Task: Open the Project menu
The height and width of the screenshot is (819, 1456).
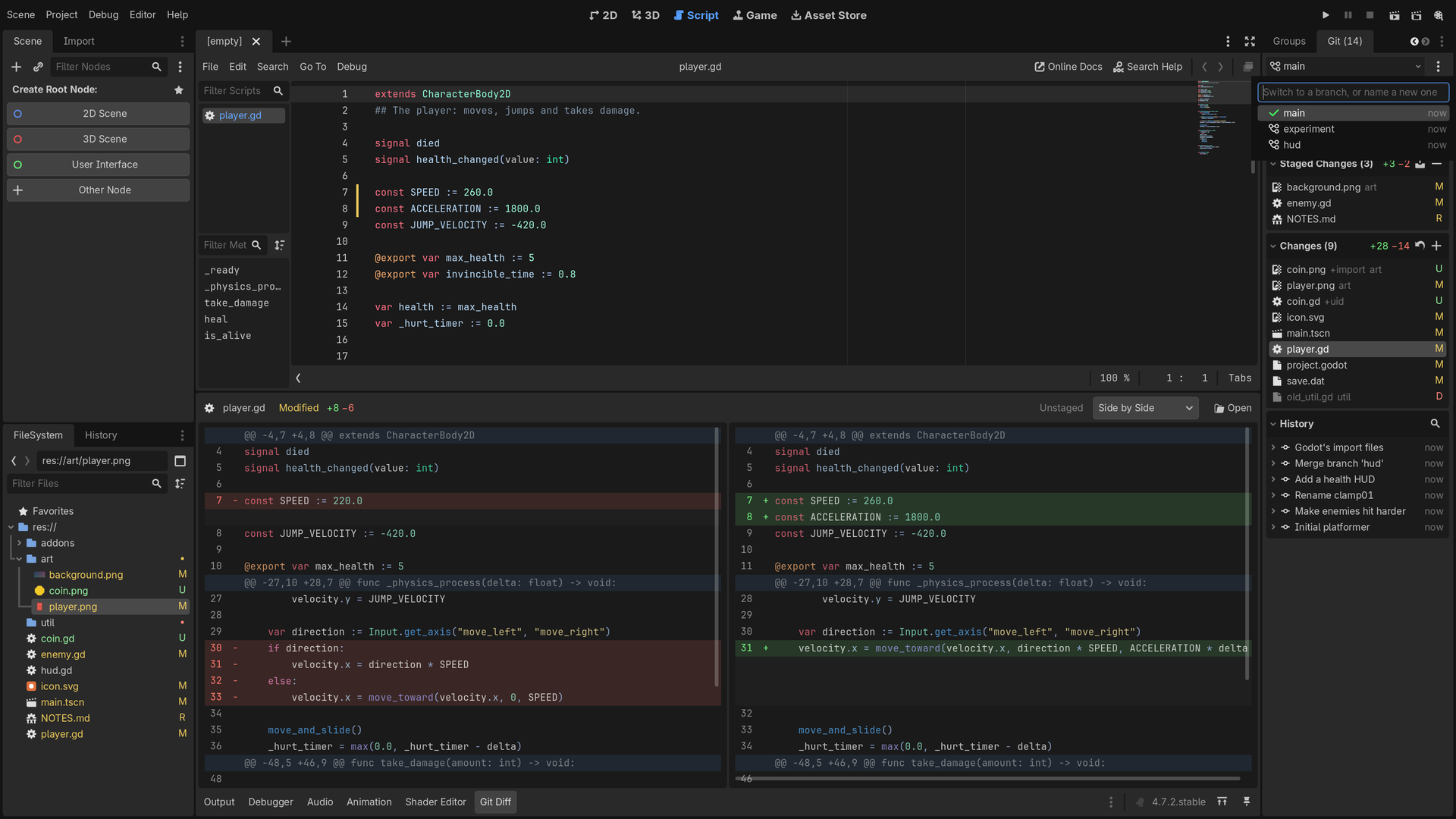Action: pyautogui.click(x=61, y=14)
